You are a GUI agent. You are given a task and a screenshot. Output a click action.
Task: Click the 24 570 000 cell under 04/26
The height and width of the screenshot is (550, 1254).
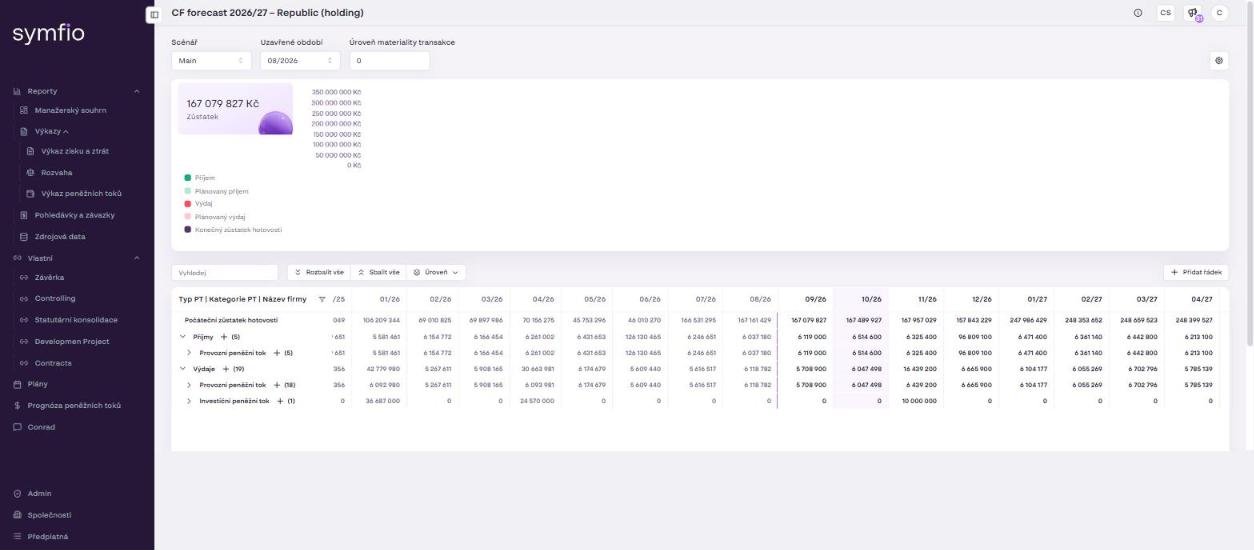pyautogui.click(x=536, y=401)
